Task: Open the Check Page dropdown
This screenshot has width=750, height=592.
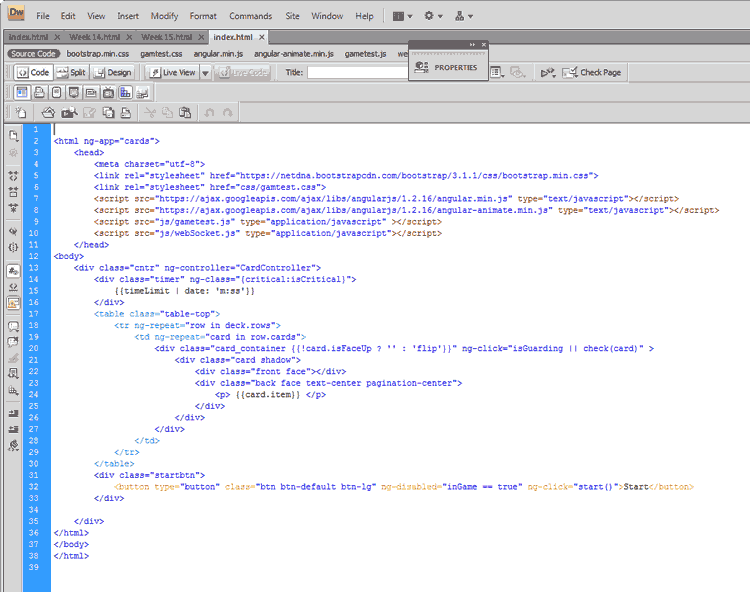Action: coord(592,73)
